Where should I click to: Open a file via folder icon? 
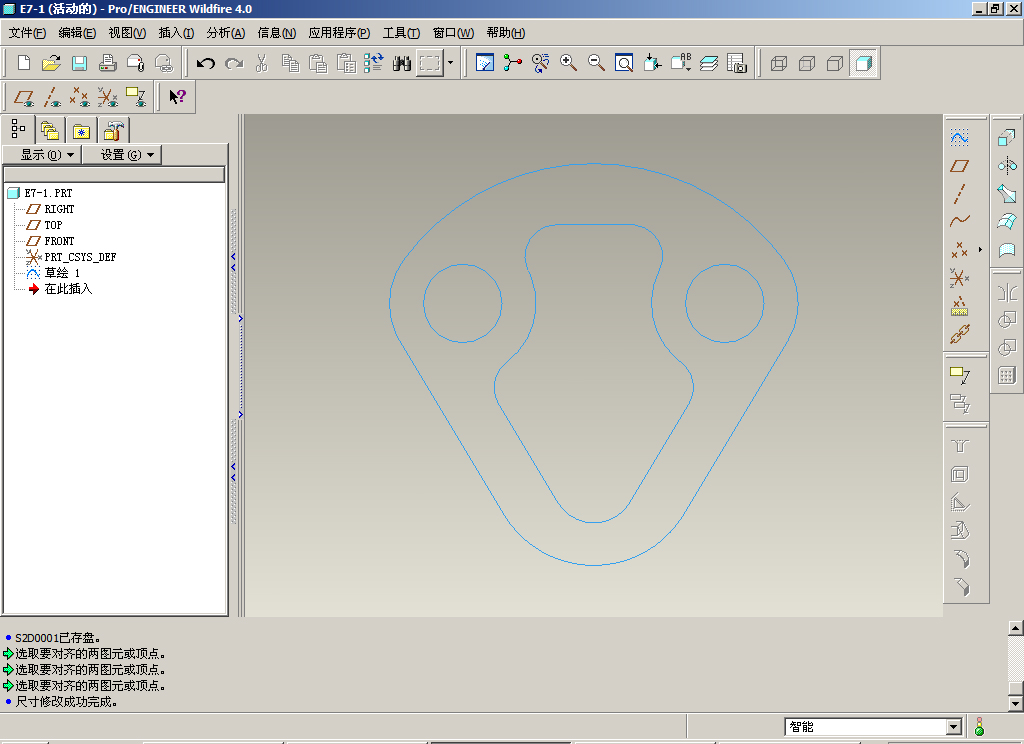tap(52, 63)
